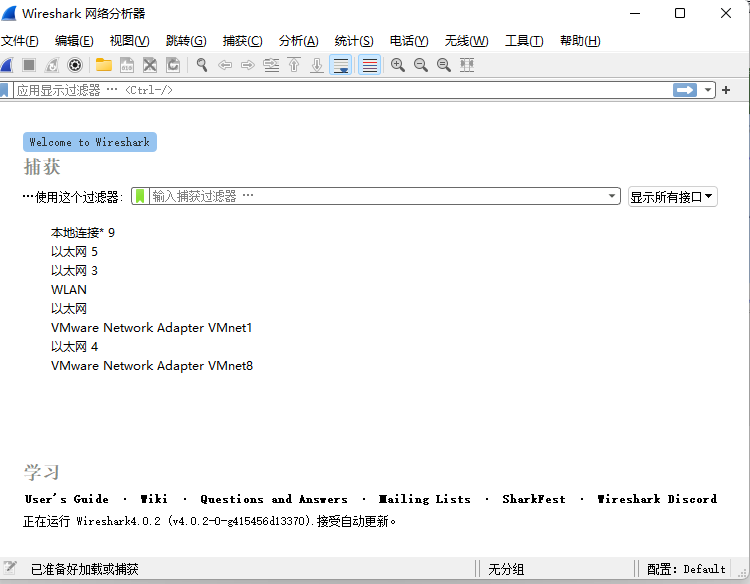Viewport: 750px width, 584px height.
Task: Expand capture filter history dropdown
Action: (x=612, y=196)
